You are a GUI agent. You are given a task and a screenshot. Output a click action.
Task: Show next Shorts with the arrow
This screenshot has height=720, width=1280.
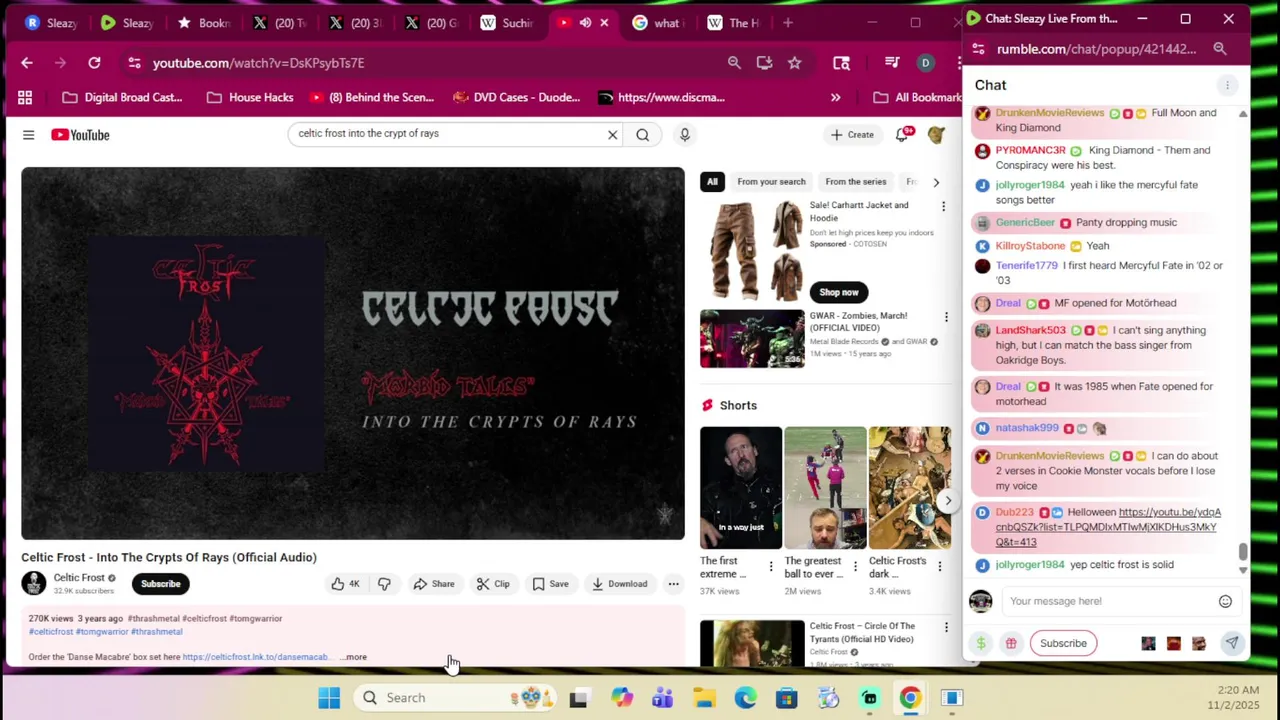pyautogui.click(x=948, y=501)
